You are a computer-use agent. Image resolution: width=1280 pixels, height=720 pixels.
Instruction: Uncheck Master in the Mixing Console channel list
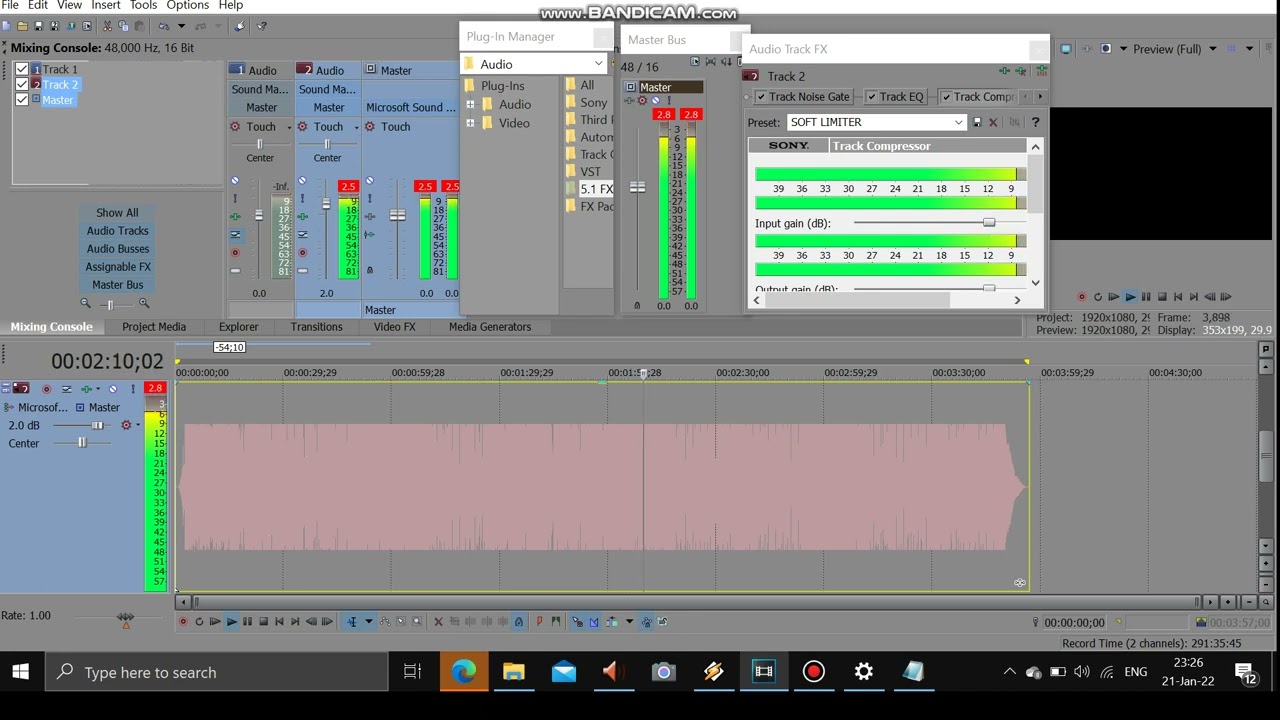tap(22, 99)
